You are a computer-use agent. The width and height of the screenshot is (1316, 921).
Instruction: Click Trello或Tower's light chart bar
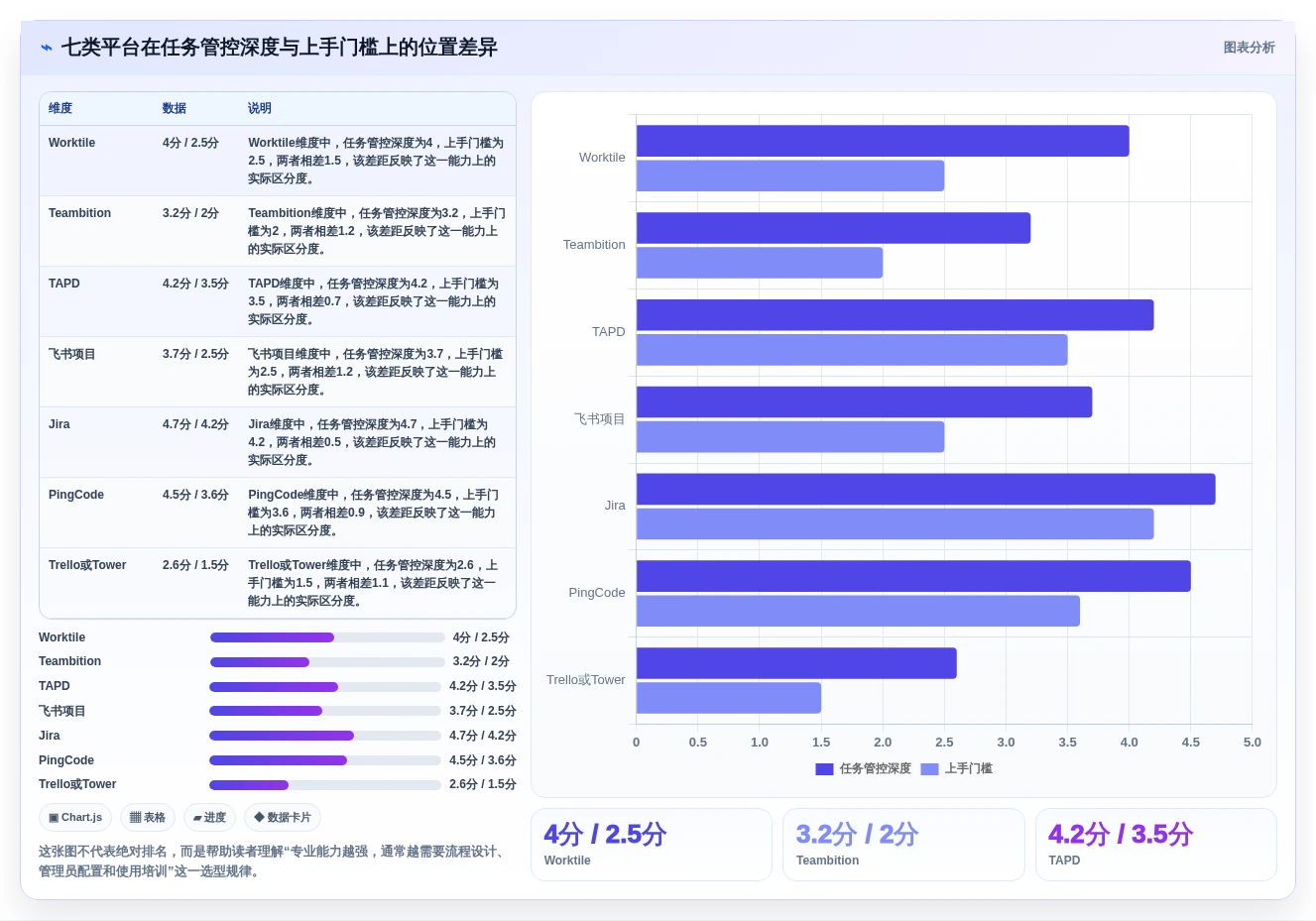[729, 698]
